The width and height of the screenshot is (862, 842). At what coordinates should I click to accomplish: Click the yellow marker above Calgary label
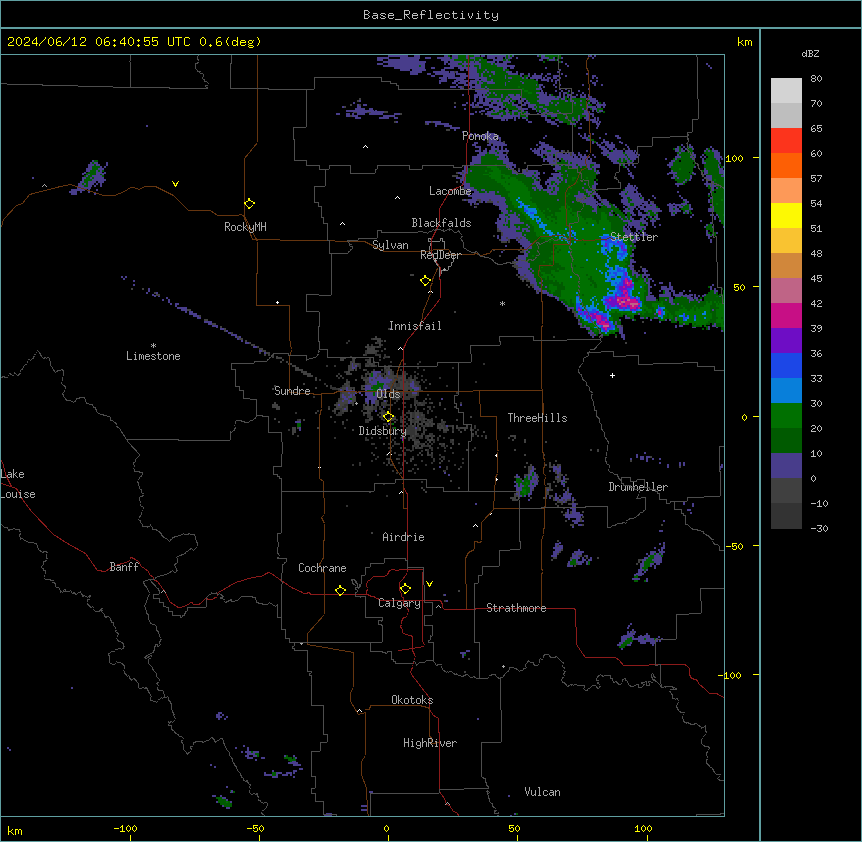(405, 589)
